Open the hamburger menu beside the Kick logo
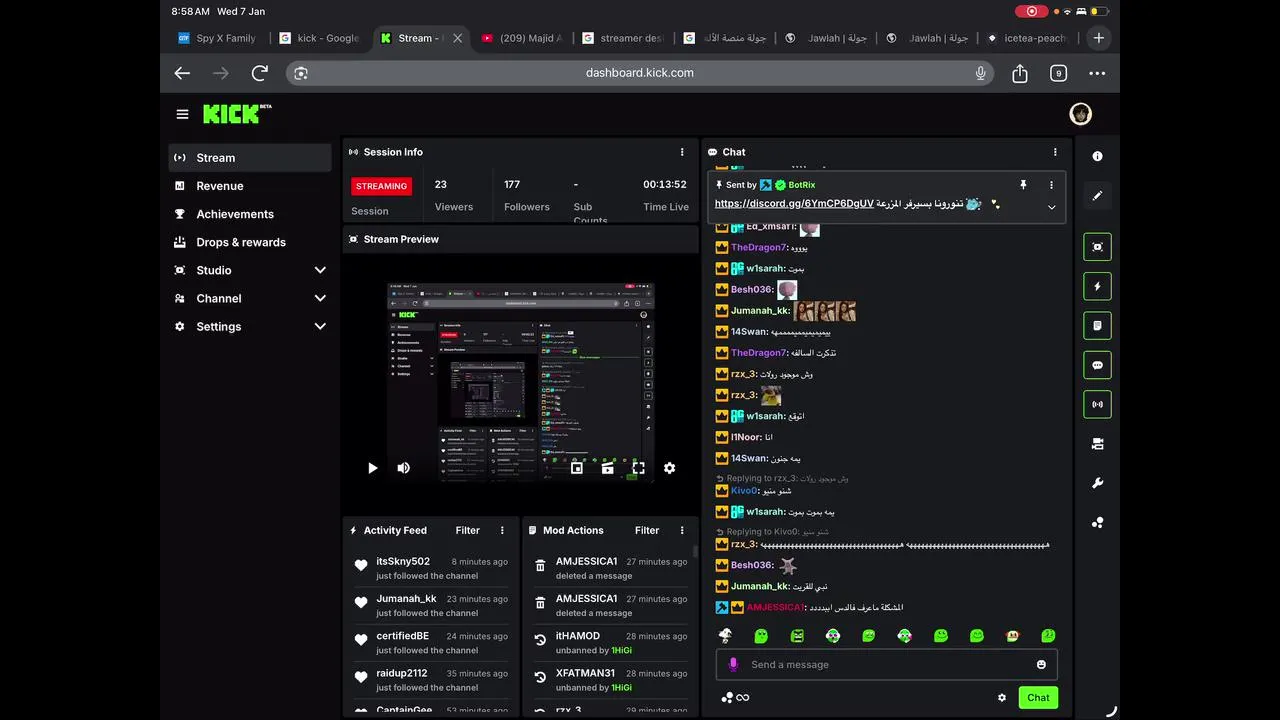The image size is (1280, 720). point(182,114)
